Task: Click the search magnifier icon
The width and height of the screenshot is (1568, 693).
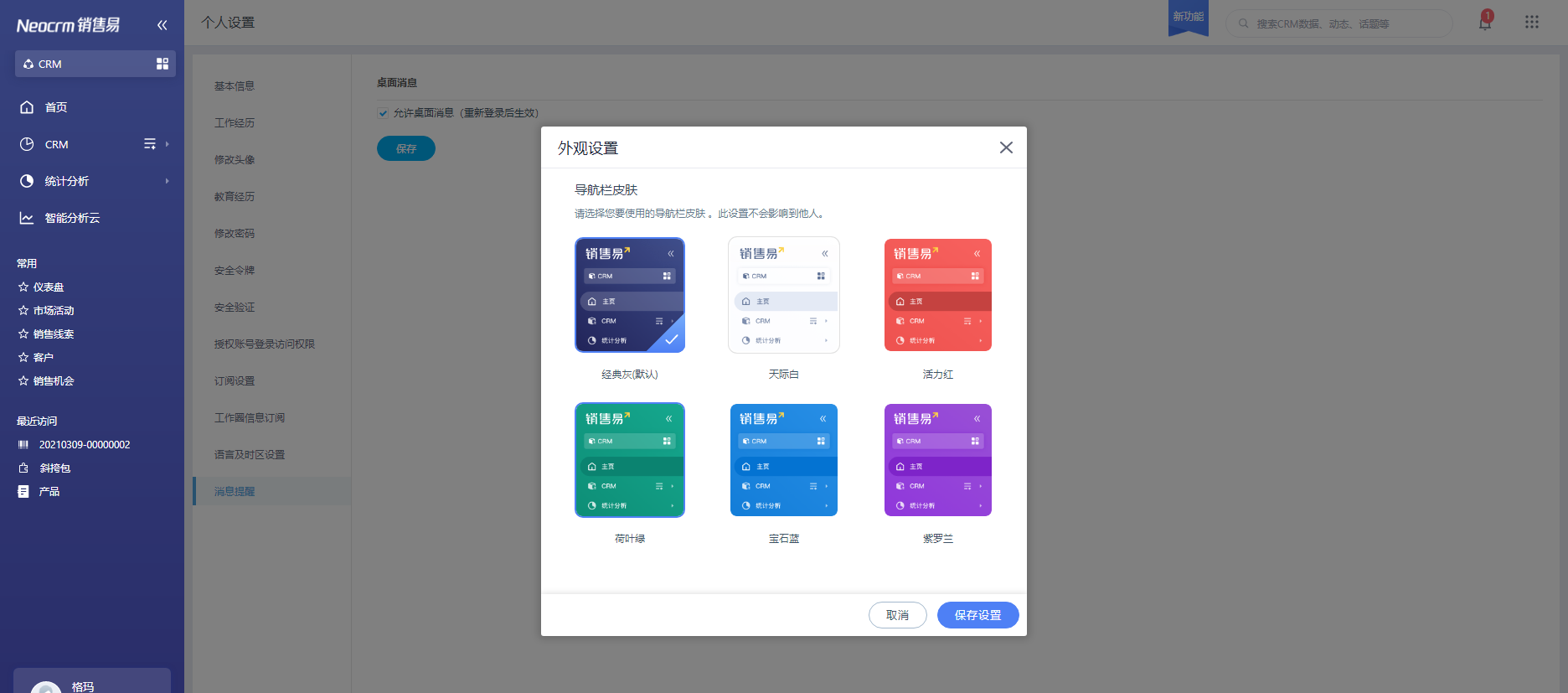Action: click(x=1244, y=23)
